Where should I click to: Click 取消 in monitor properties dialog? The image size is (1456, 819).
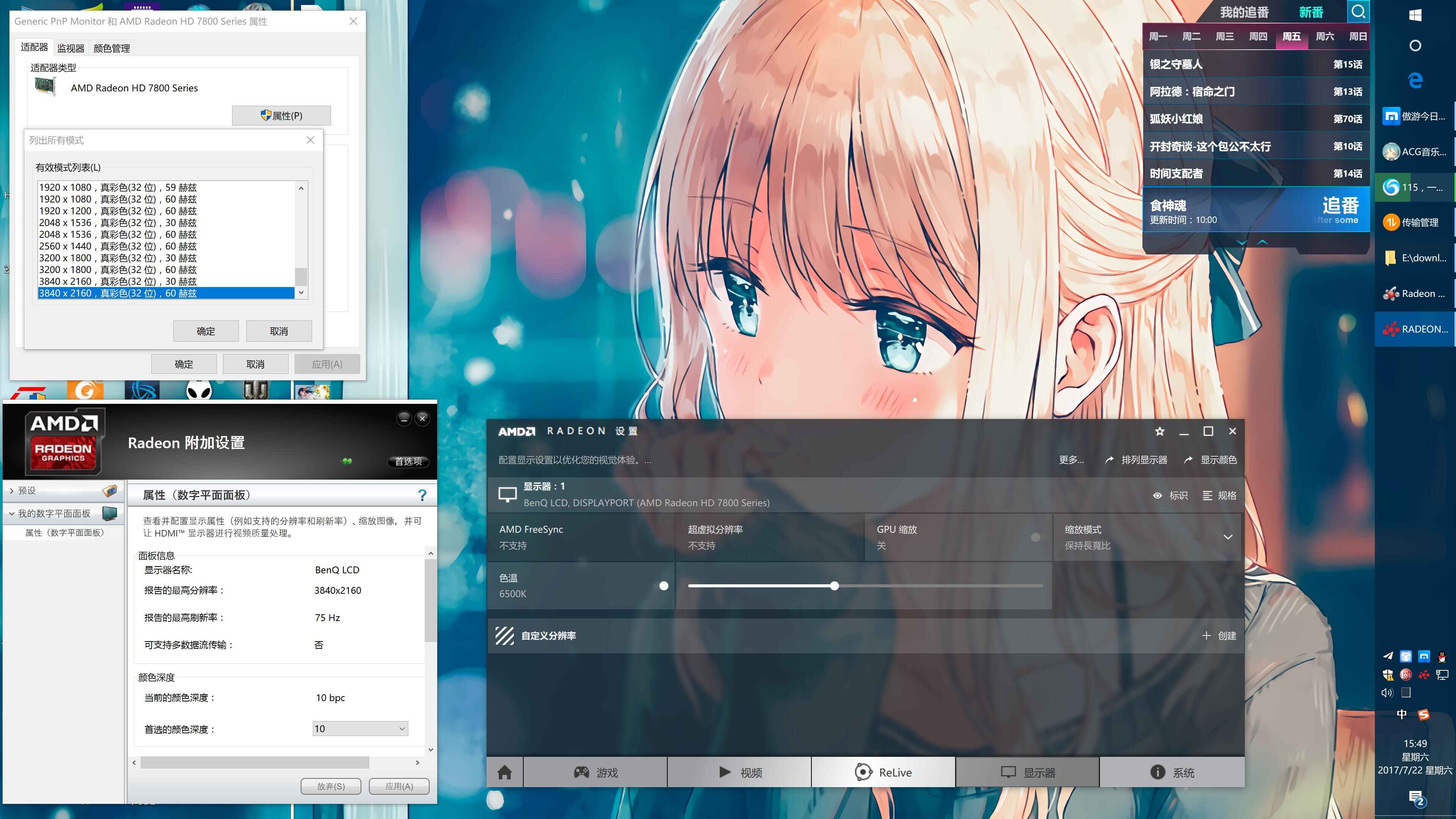(256, 364)
